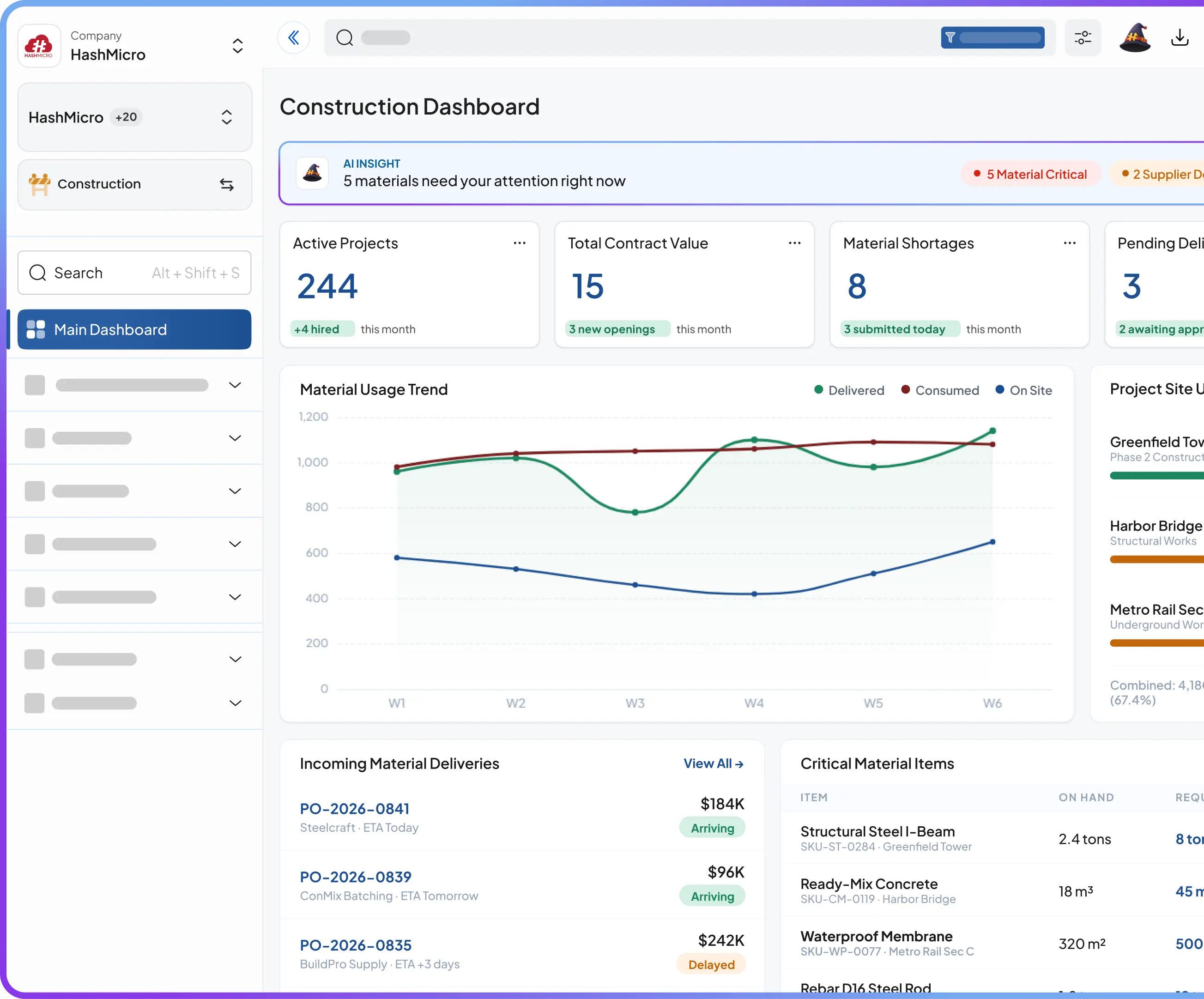The image size is (1204, 999).
Task: Click the Construction Dashboard page title
Action: [409, 107]
